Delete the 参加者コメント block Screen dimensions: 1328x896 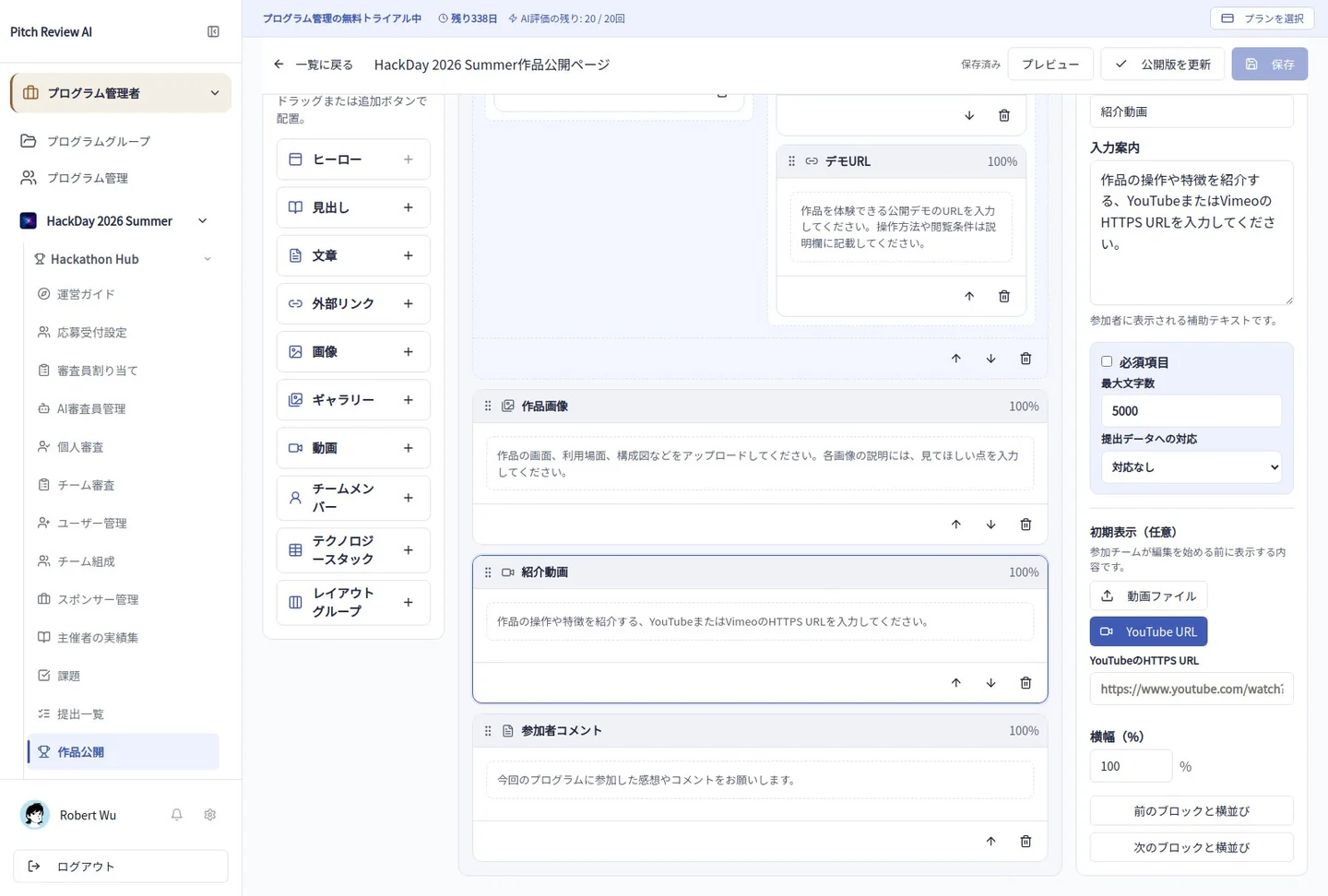pyautogui.click(x=1026, y=842)
